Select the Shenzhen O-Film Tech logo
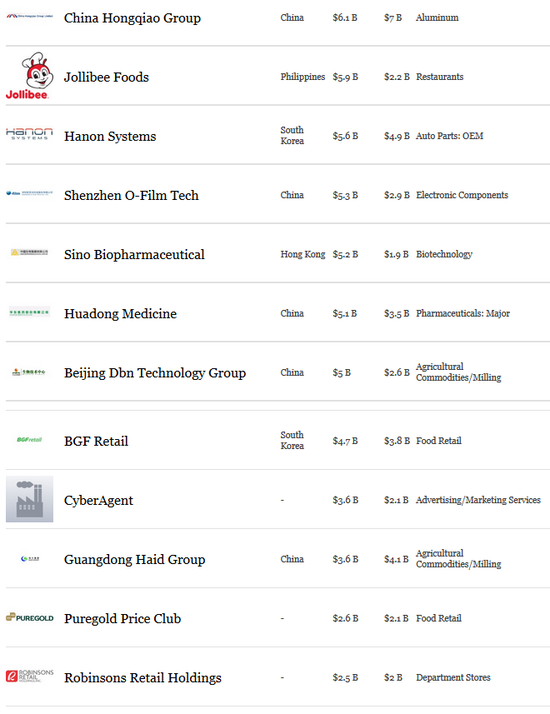 click(x=30, y=193)
